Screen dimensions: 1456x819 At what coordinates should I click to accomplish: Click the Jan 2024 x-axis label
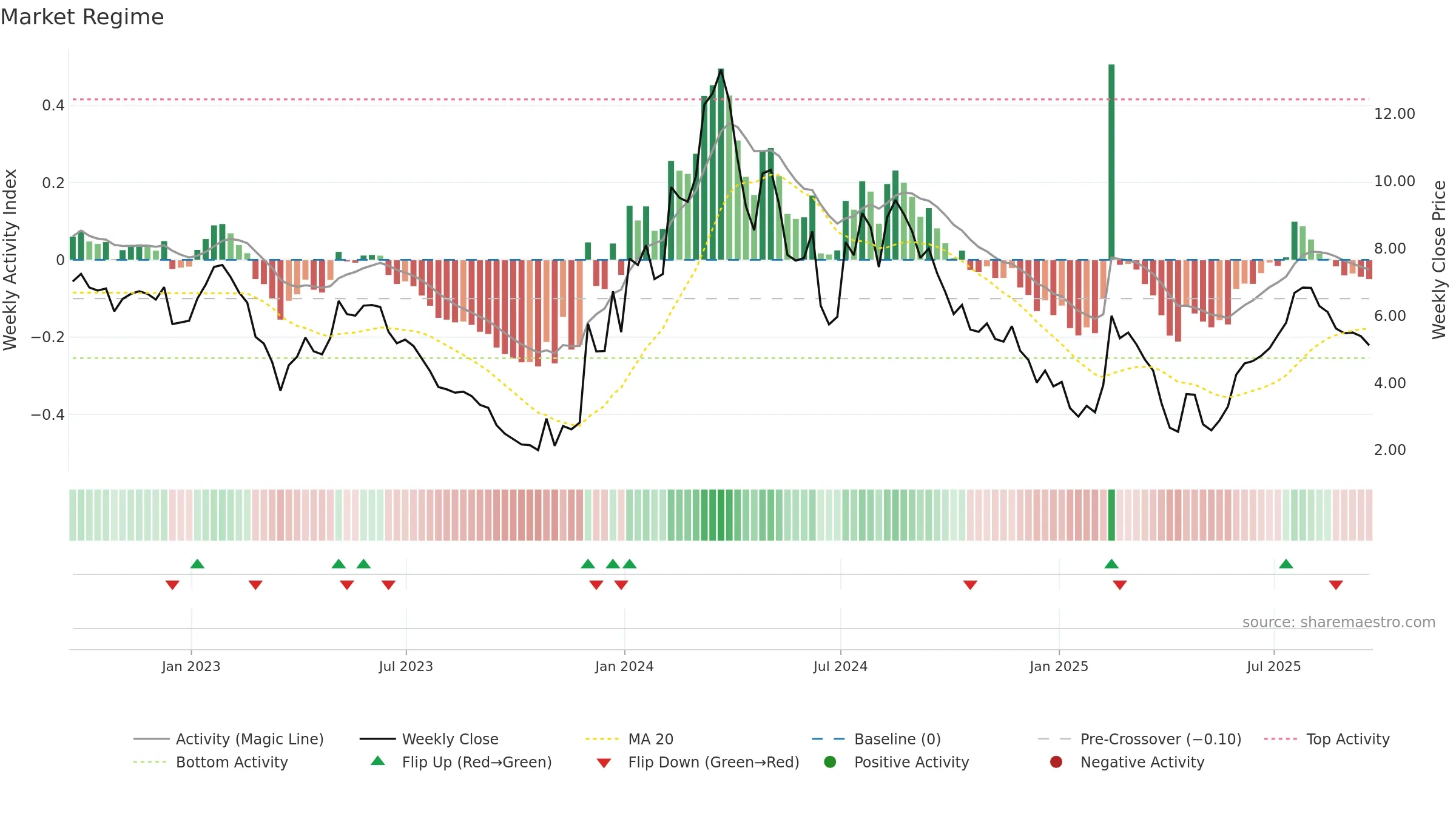[x=624, y=667]
